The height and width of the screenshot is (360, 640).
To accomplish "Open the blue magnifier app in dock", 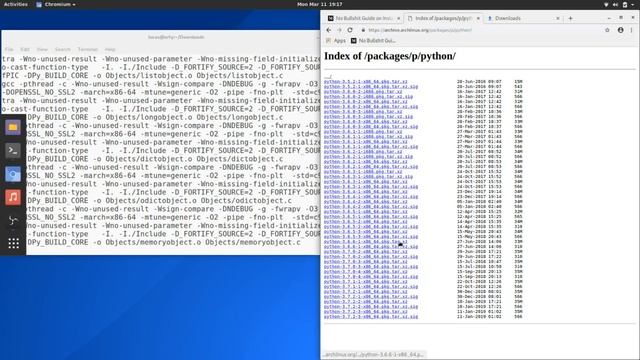I will click(x=13, y=174).
